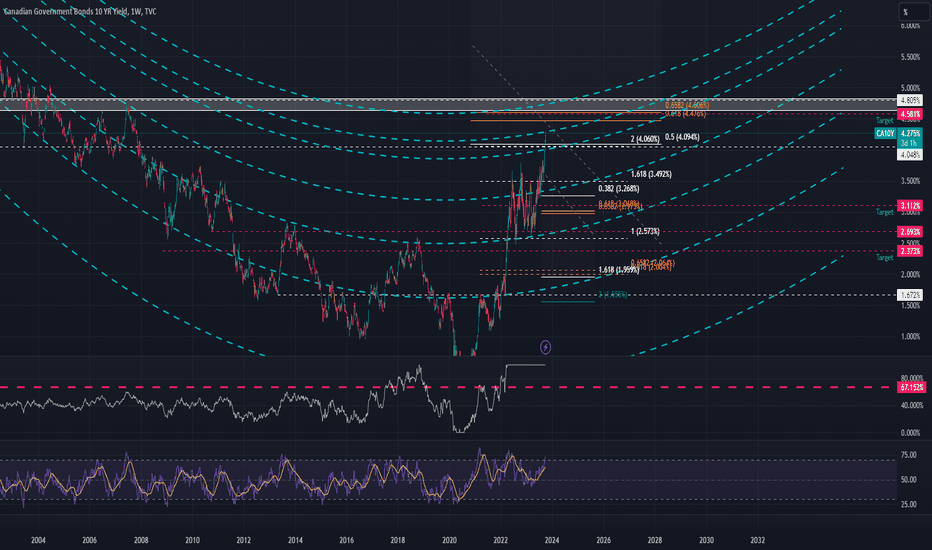This screenshot has height=550, width=932.
Task: Click the 25.00 RSI scale tick
Action: 908,505
